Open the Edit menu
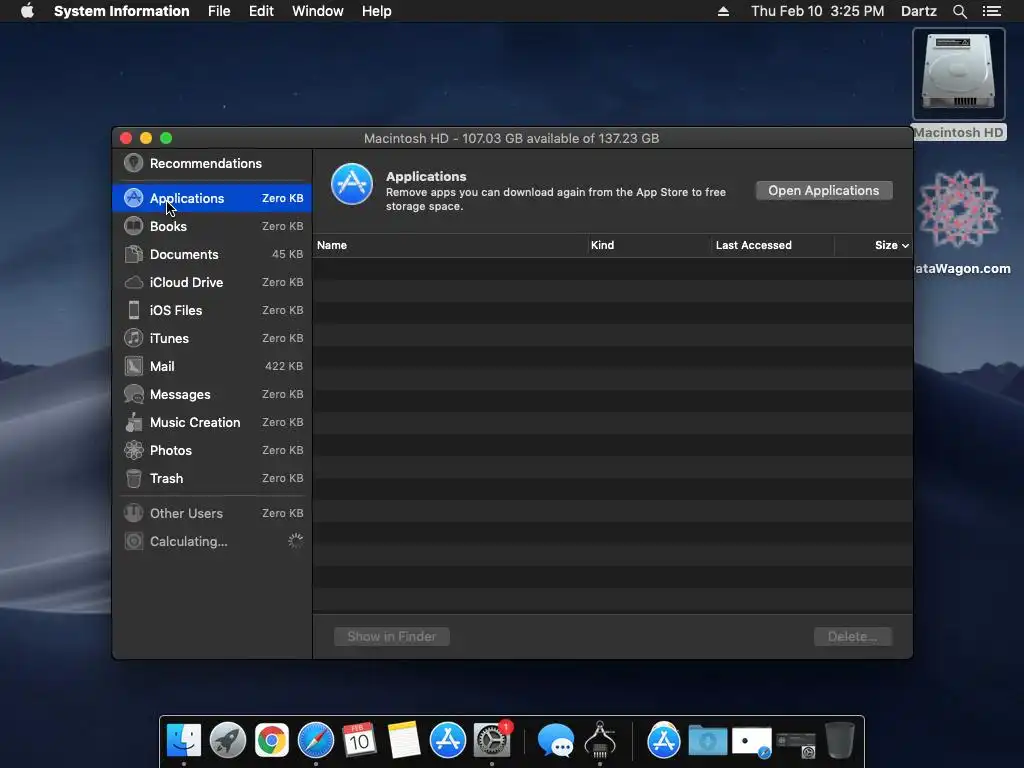The width and height of the screenshot is (1024, 768). 261,11
